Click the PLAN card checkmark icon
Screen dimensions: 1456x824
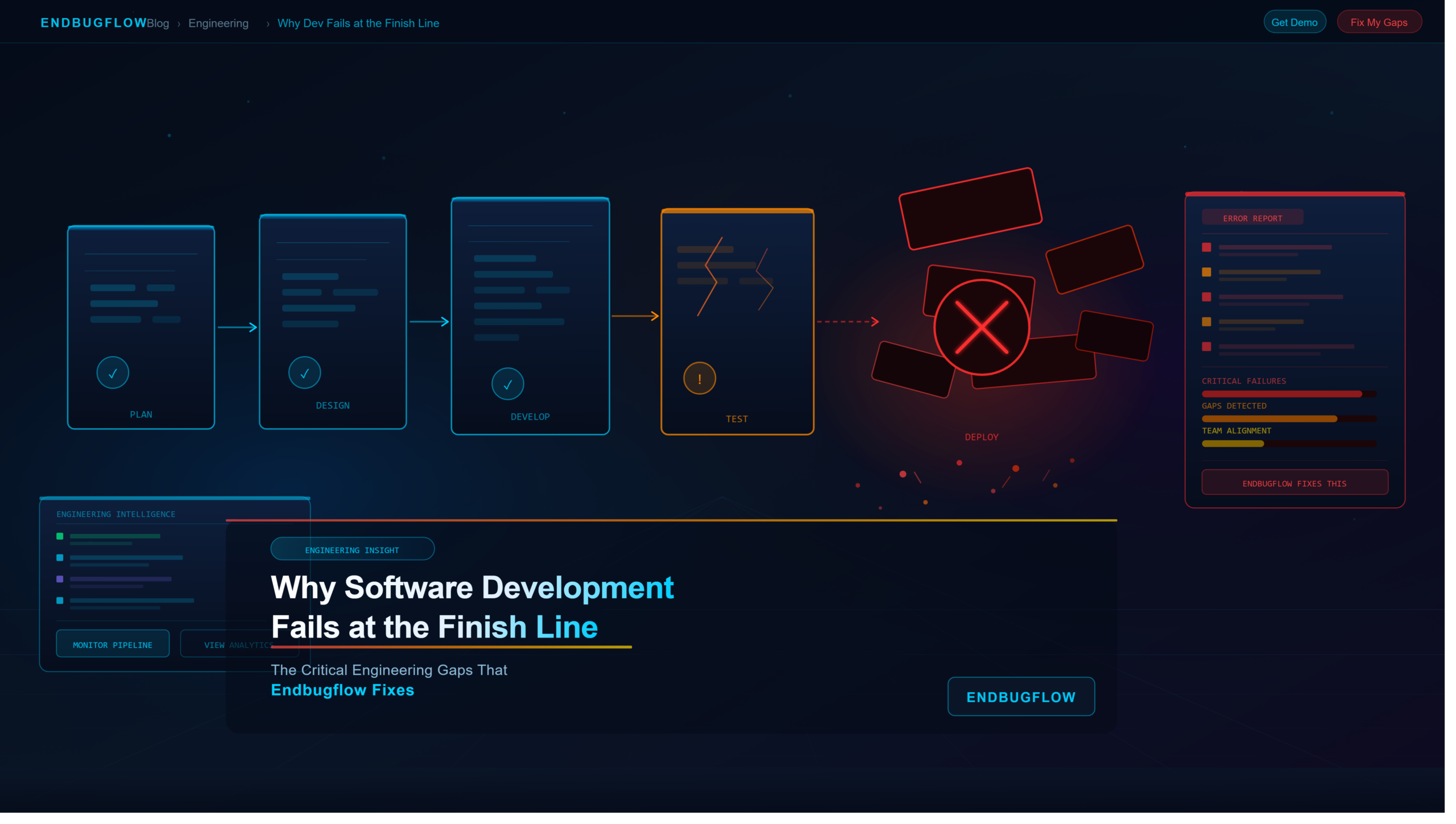coord(113,372)
